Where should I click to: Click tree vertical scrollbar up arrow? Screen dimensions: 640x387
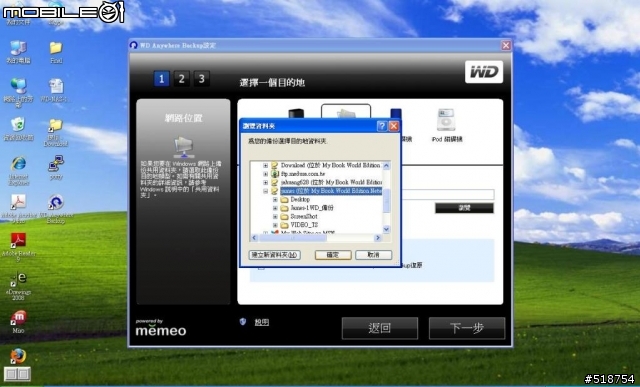click(x=387, y=166)
